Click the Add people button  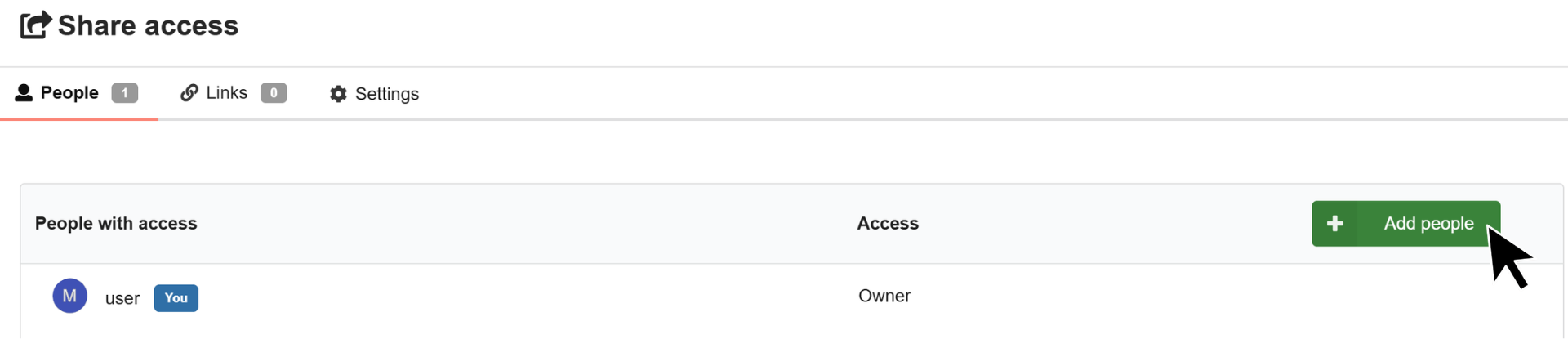1406,224
